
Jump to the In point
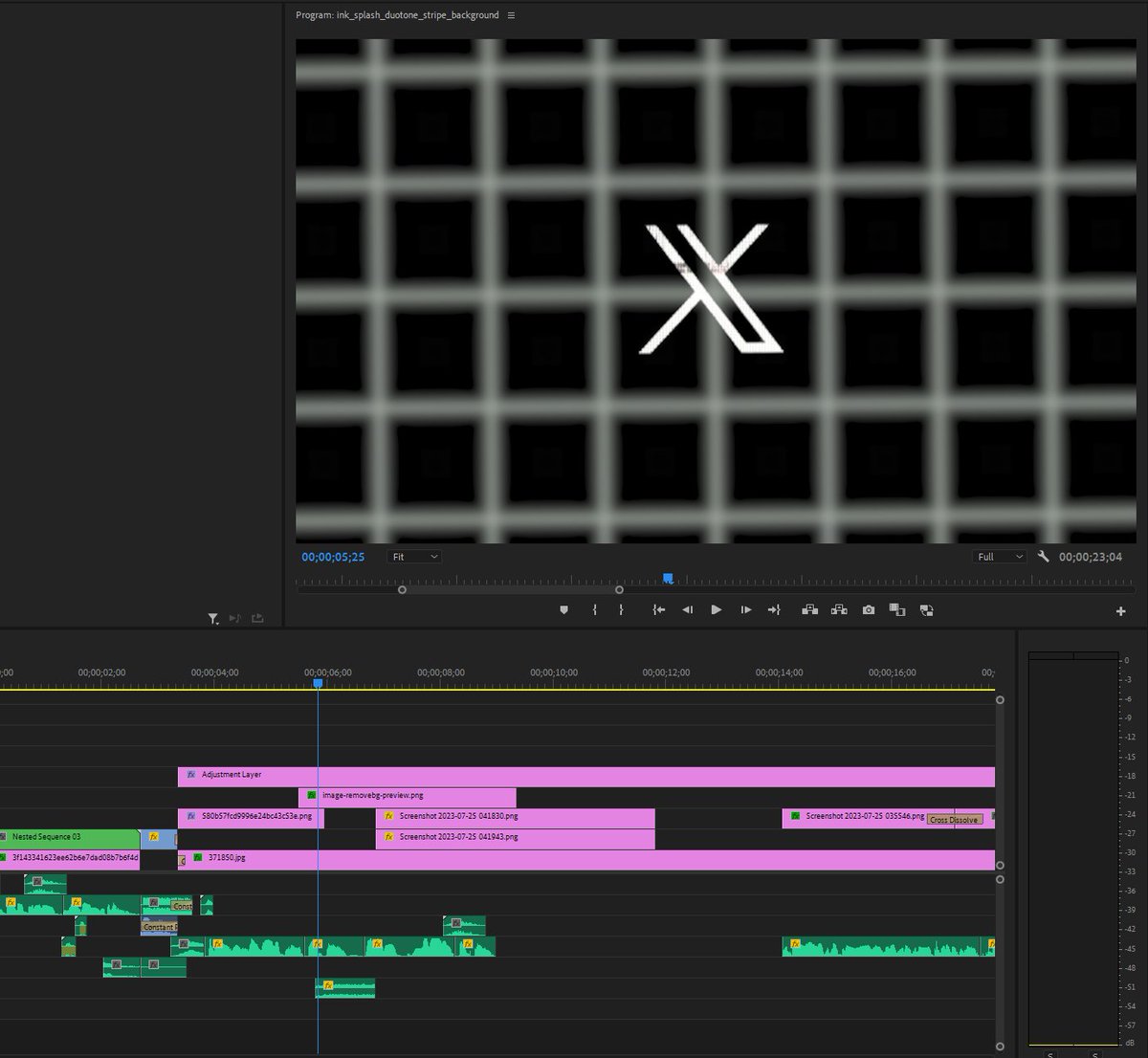point(658,610)
